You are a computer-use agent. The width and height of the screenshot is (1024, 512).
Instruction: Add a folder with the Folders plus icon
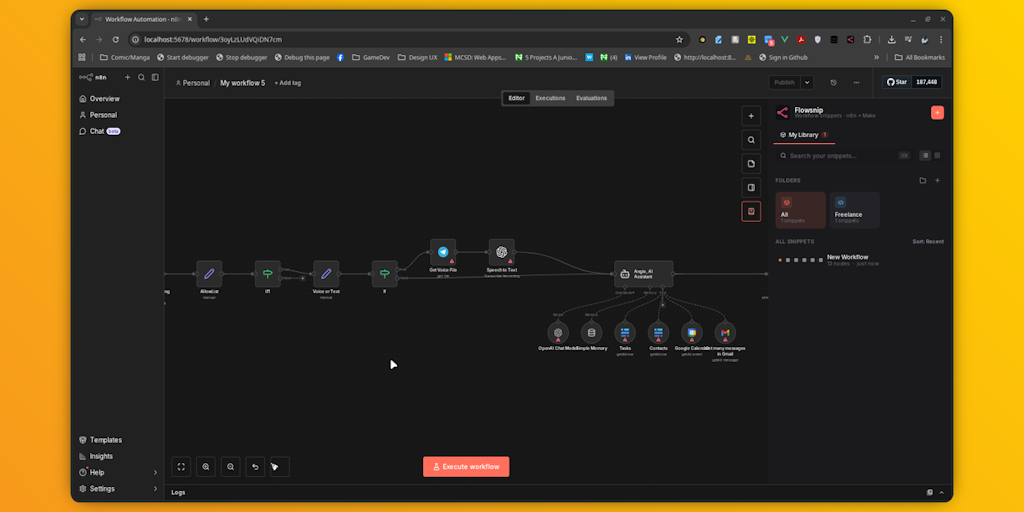[937, 180]
